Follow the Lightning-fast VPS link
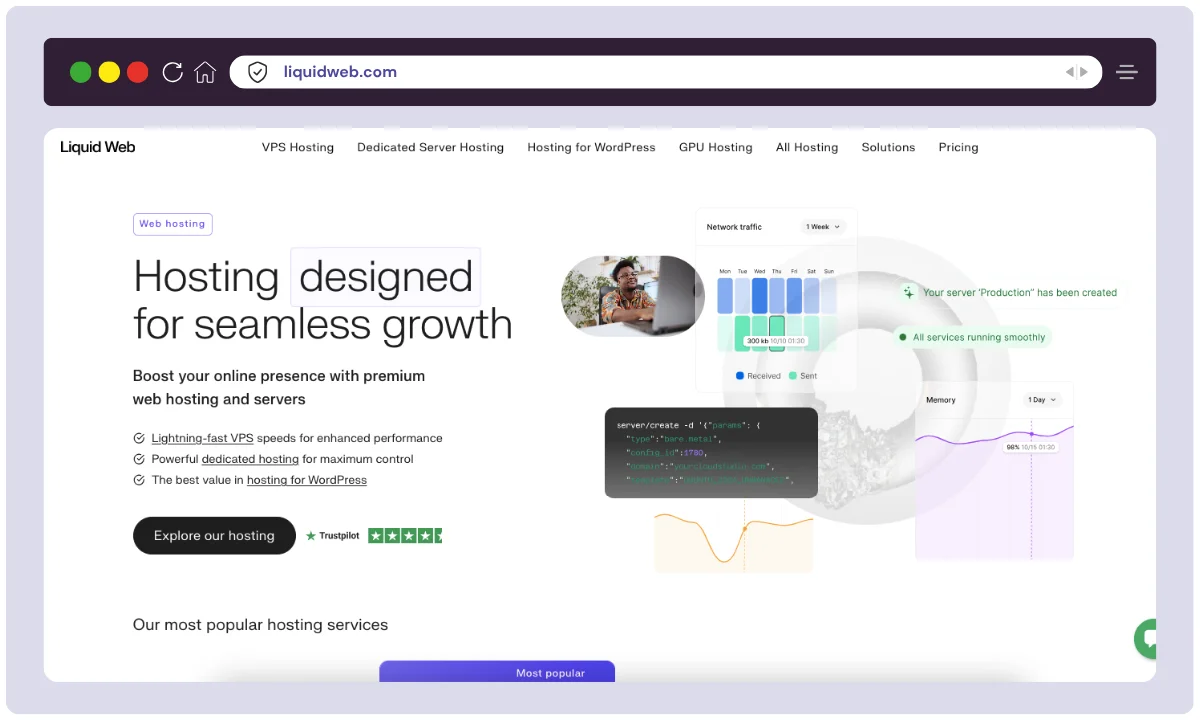 (203, 438)
